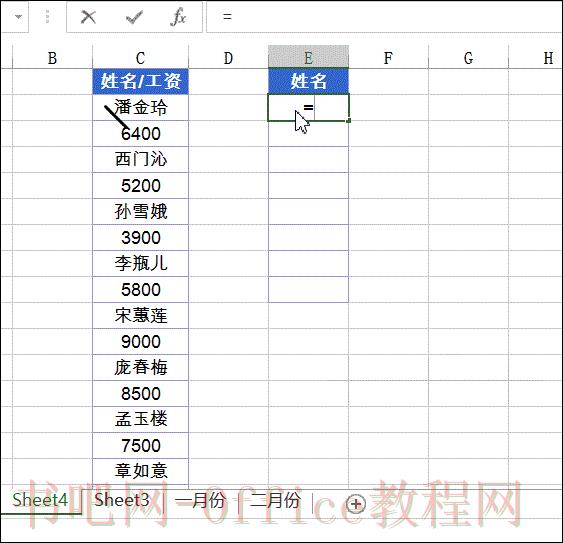This screenshot has height=543, width=563.
Task: Open the 二月份 sheet tab
Action: [x=275, y=500]
